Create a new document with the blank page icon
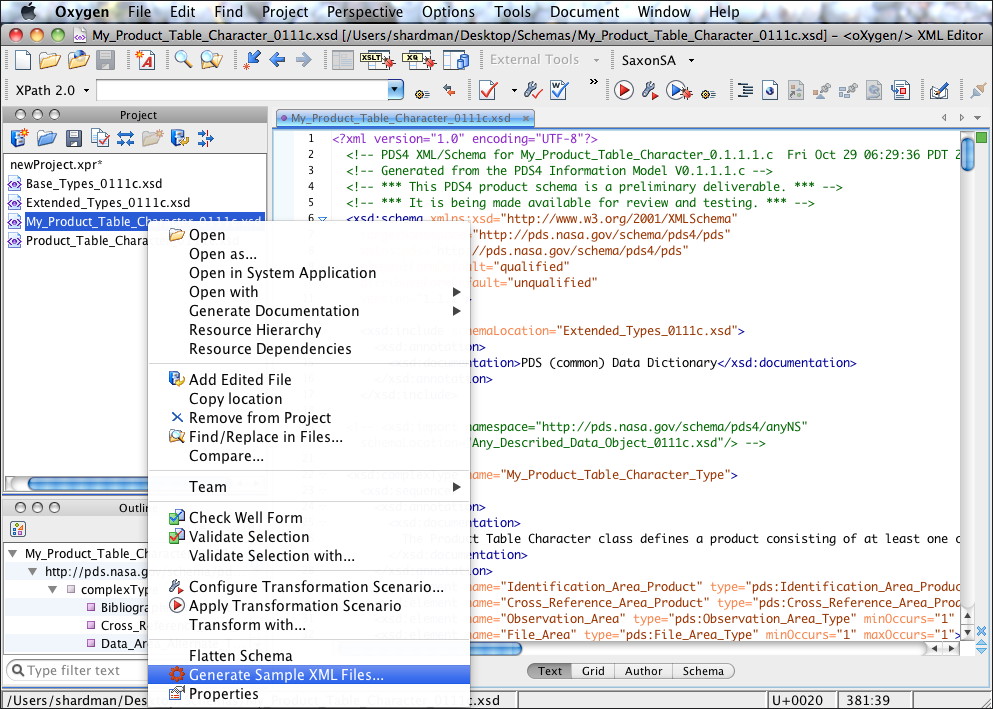 23,60
